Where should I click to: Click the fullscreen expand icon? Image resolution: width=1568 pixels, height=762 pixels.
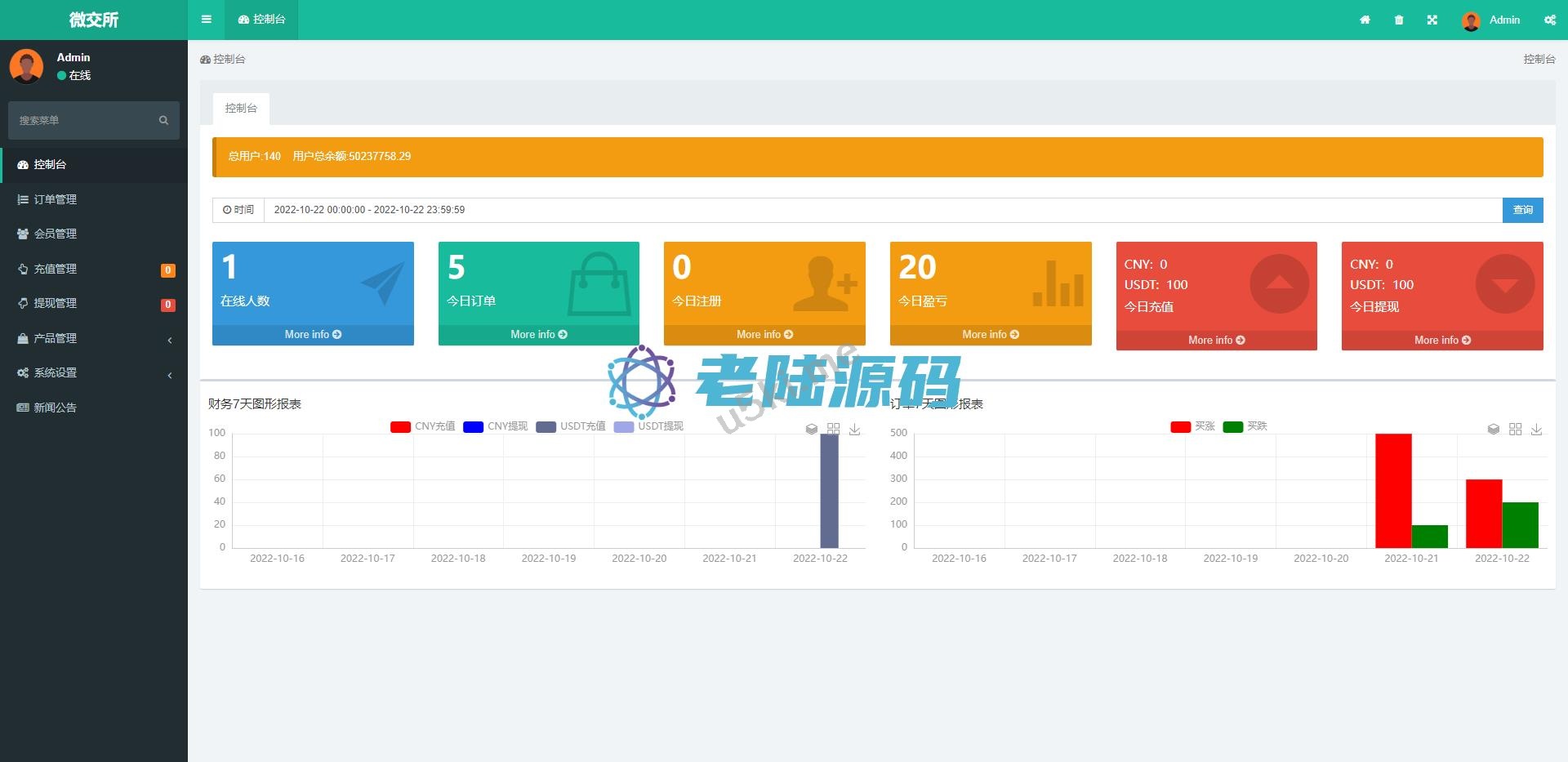1432,20
